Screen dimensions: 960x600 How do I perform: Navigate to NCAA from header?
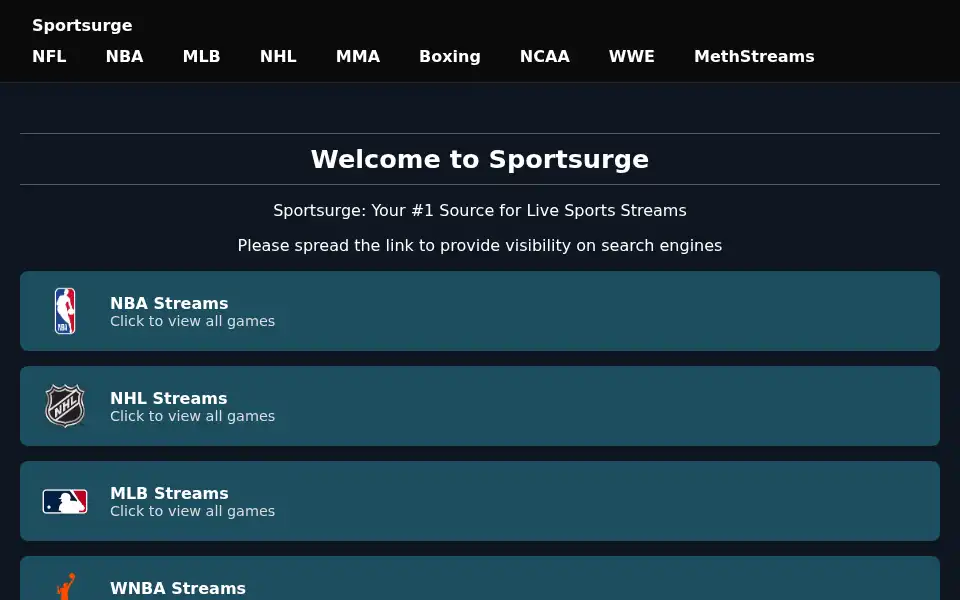click(x=544, y=56)
